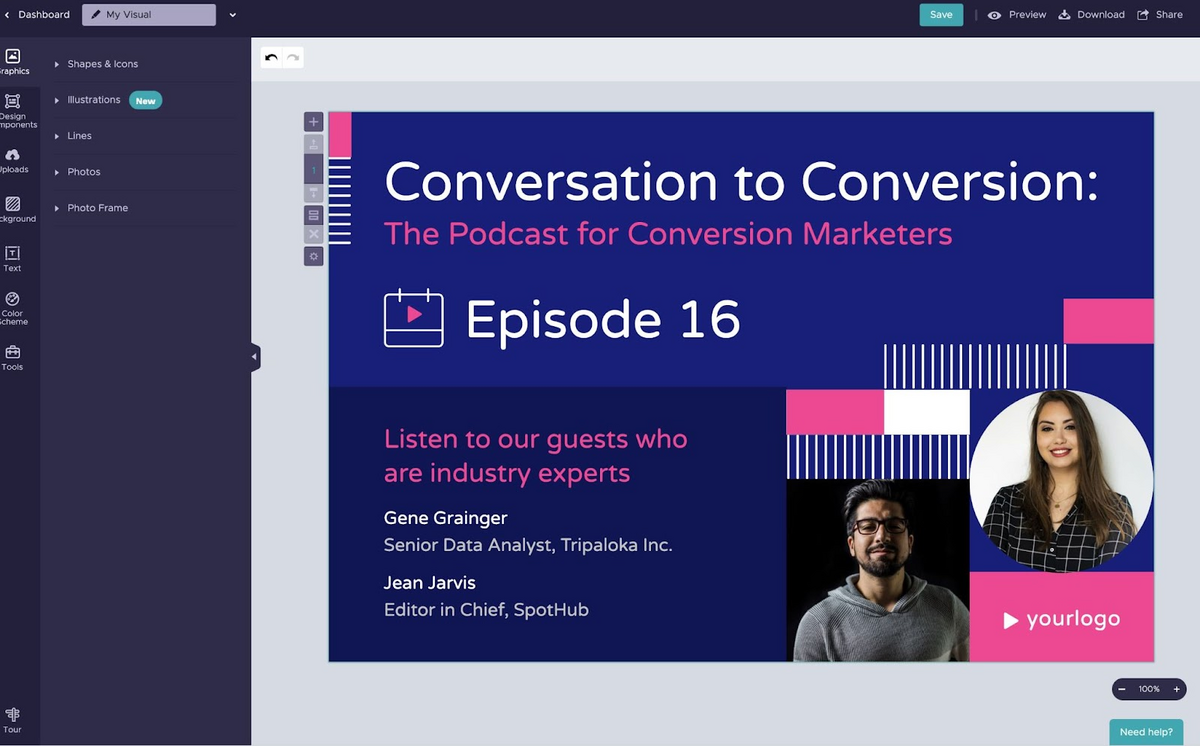The image size is (1200, 746).
Task: Add a new slide with plus icon
Action: point(313,122)
